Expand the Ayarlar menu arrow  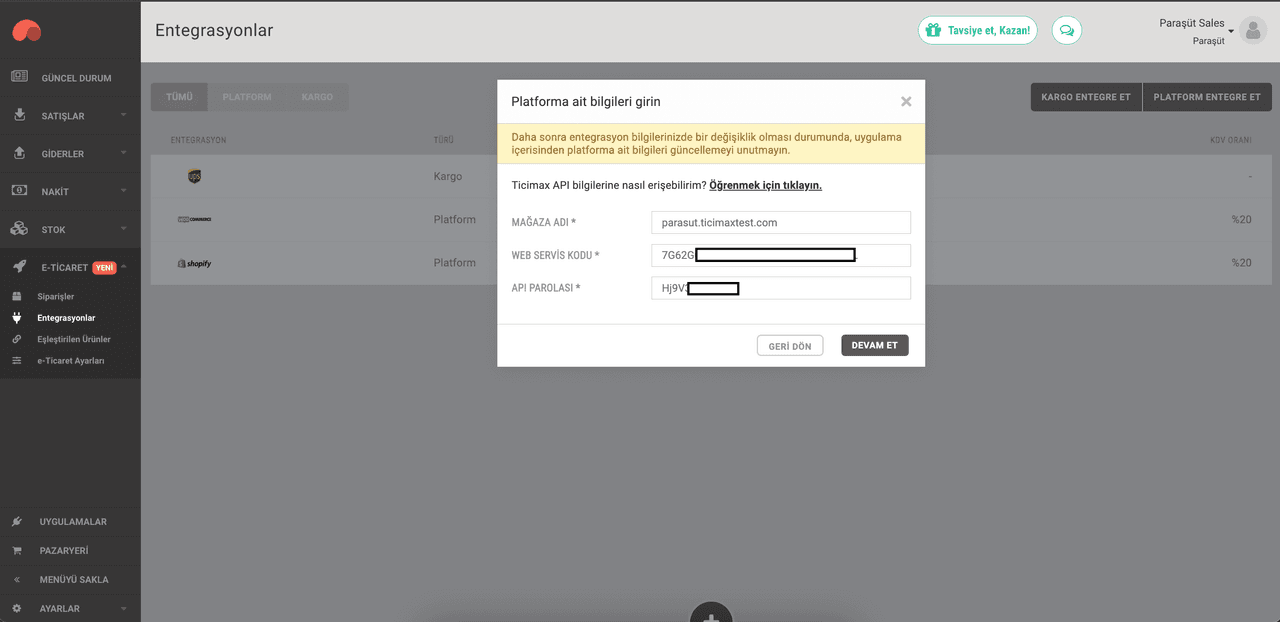point(124,607)
